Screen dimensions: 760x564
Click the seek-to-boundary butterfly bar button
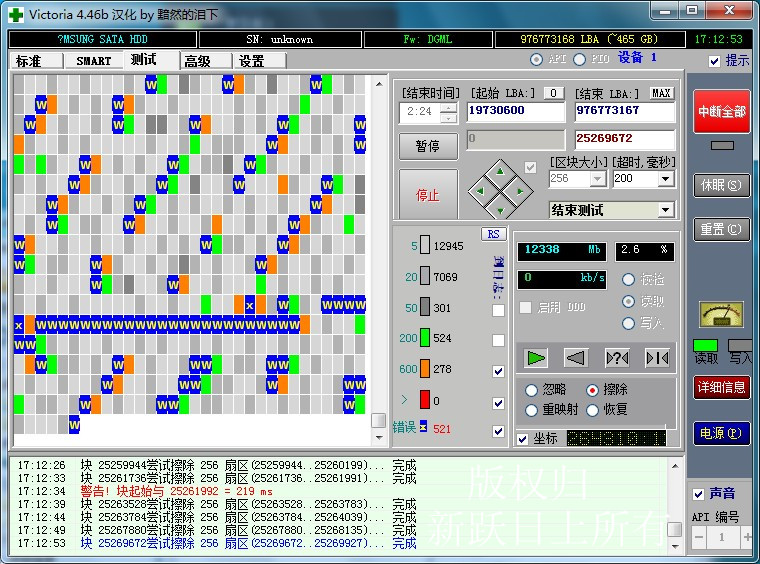click(658, 358)
